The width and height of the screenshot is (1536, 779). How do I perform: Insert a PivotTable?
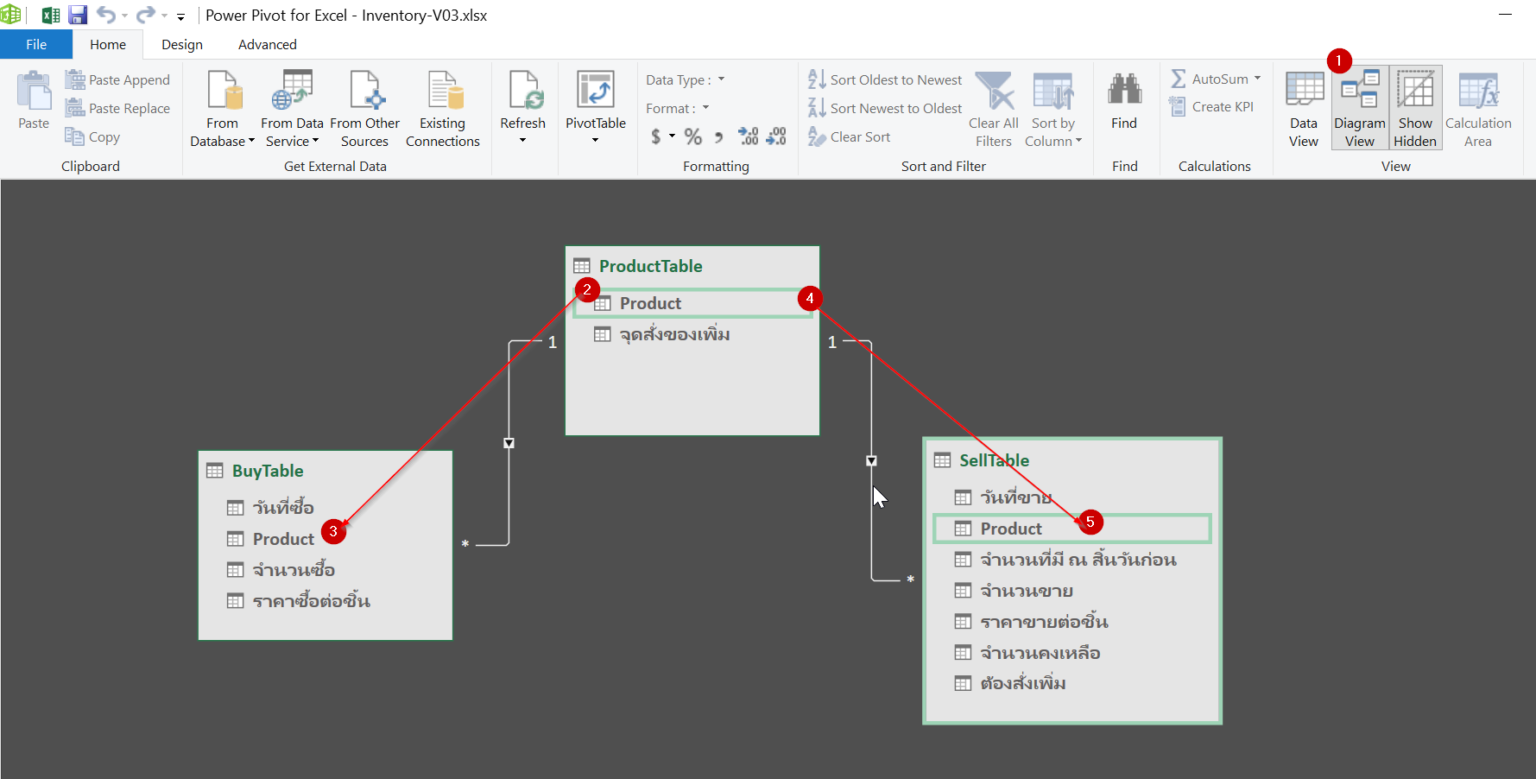(x=596, y=108)
